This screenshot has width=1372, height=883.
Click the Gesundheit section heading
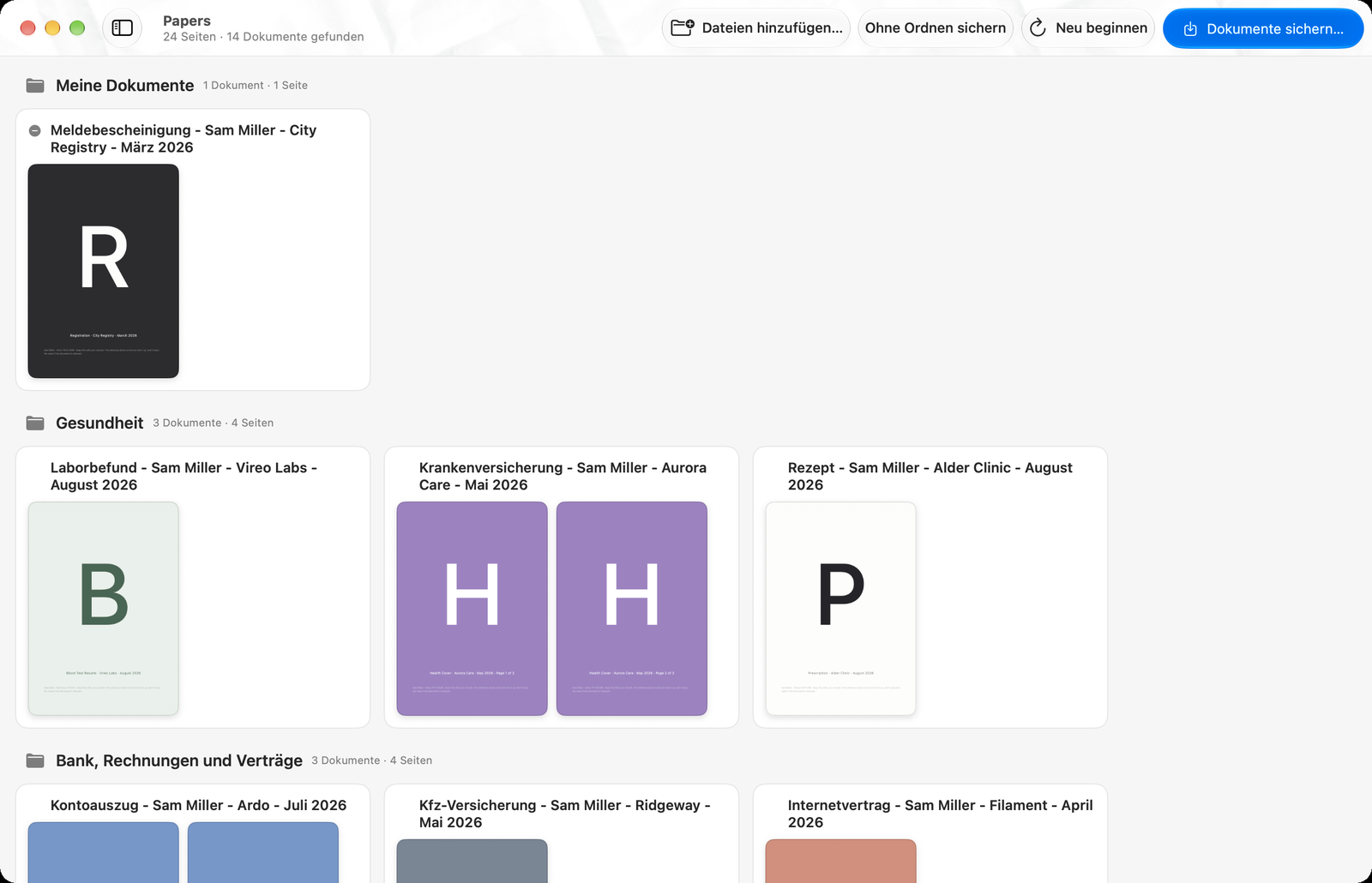99,423
